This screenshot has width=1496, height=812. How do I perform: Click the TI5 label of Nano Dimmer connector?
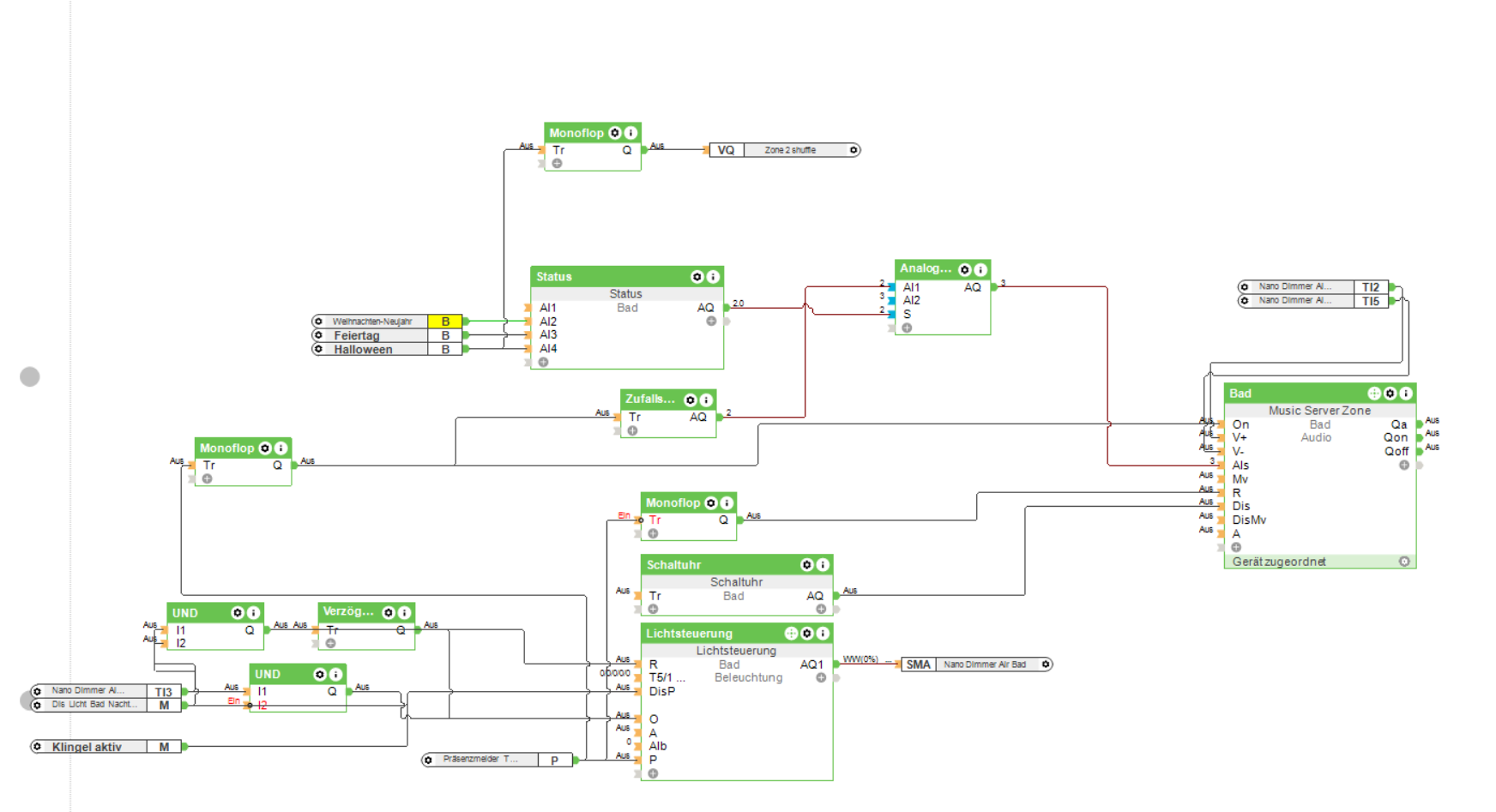(x=1371, y=301)
